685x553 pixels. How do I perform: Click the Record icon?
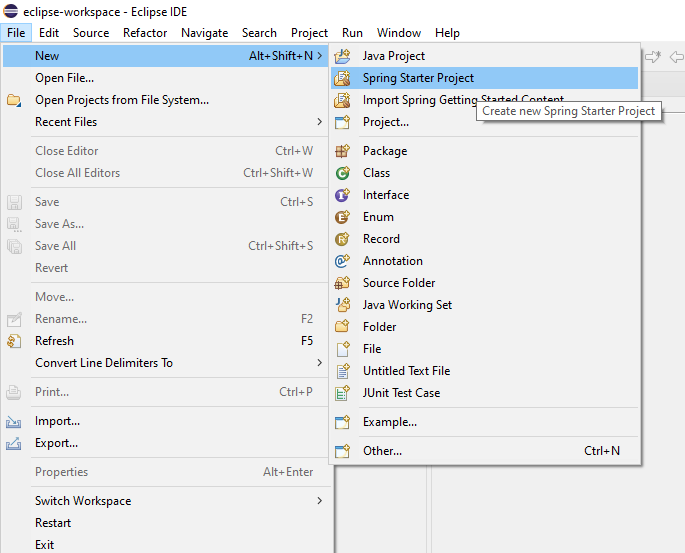342,239
